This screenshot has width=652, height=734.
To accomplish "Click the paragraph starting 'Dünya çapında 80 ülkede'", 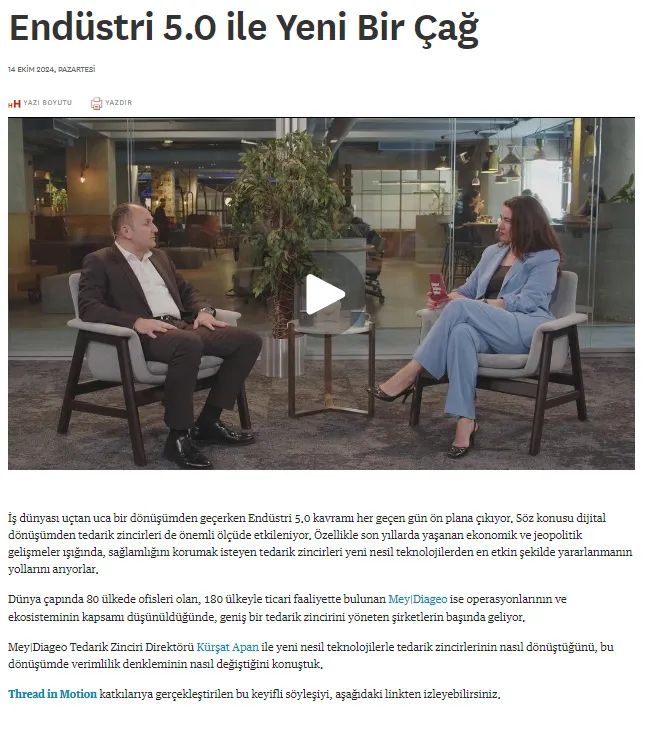I will click(x=287, y=608).
